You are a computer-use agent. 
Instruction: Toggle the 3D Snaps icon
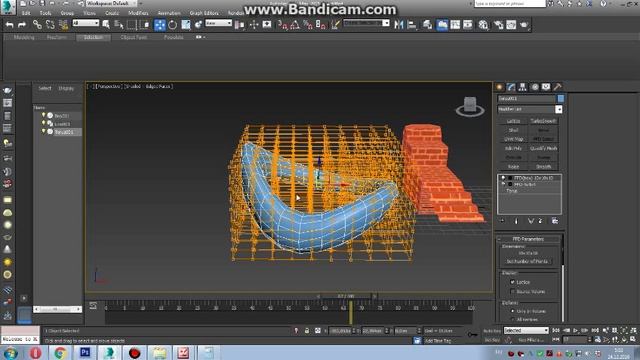pyautogui.click(x=282, y=25)
